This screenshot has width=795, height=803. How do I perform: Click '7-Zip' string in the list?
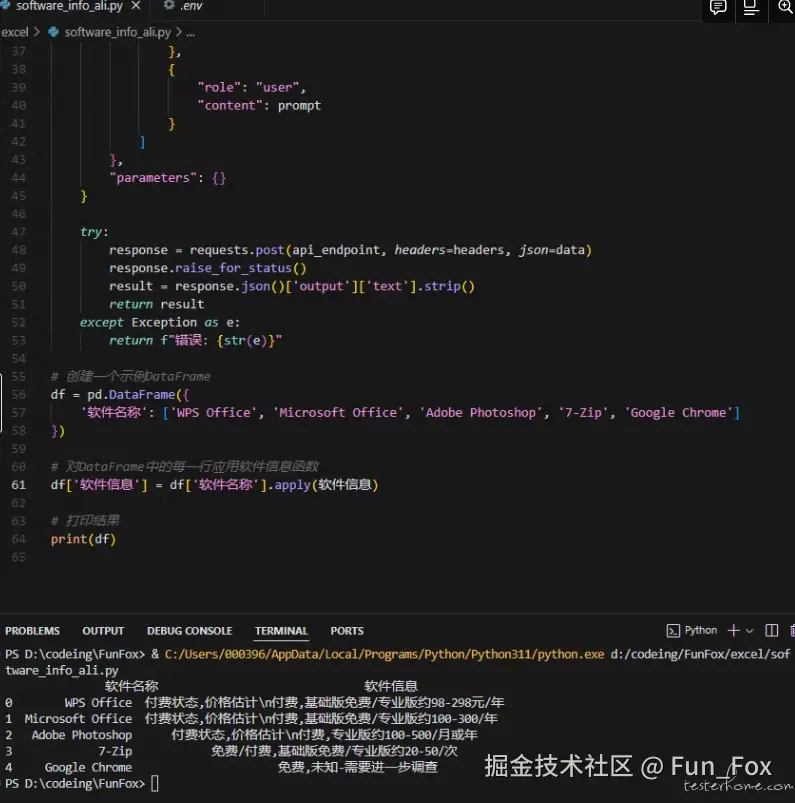click(583, 413)
